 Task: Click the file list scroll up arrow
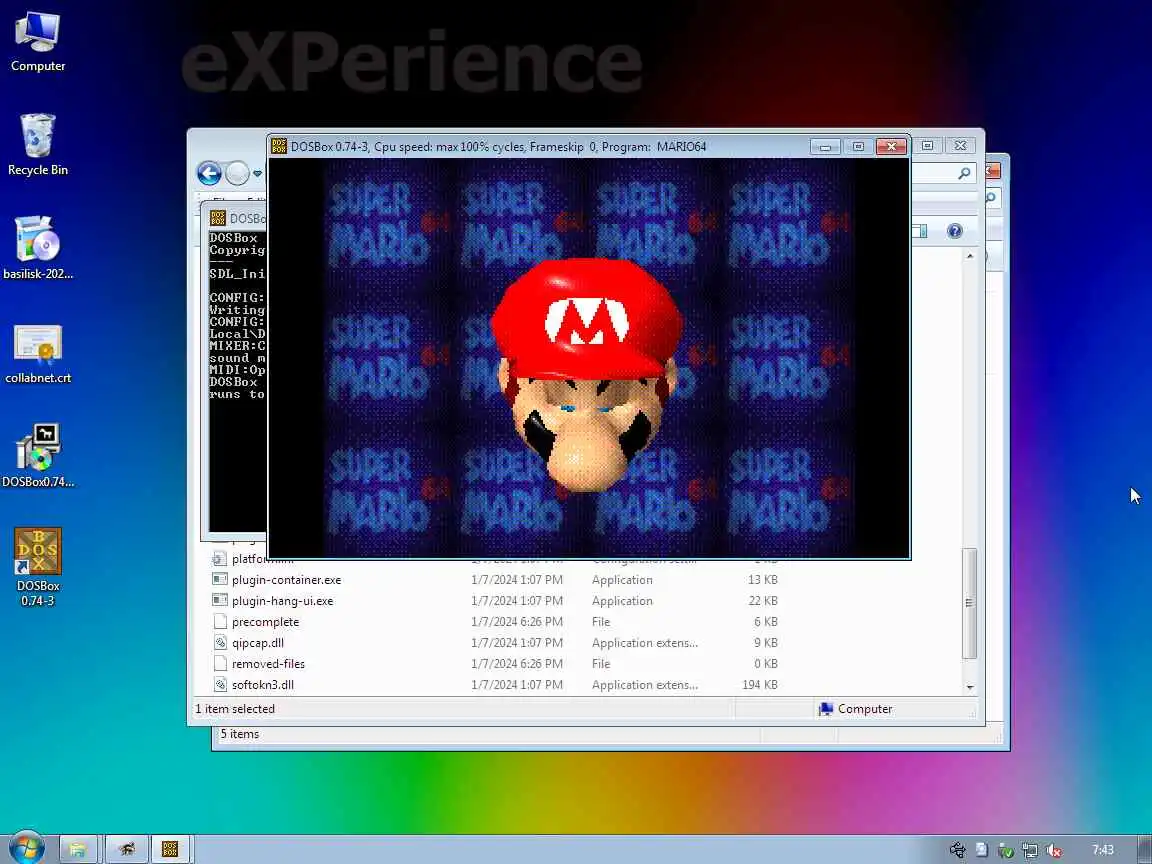[x=970, y=256]
